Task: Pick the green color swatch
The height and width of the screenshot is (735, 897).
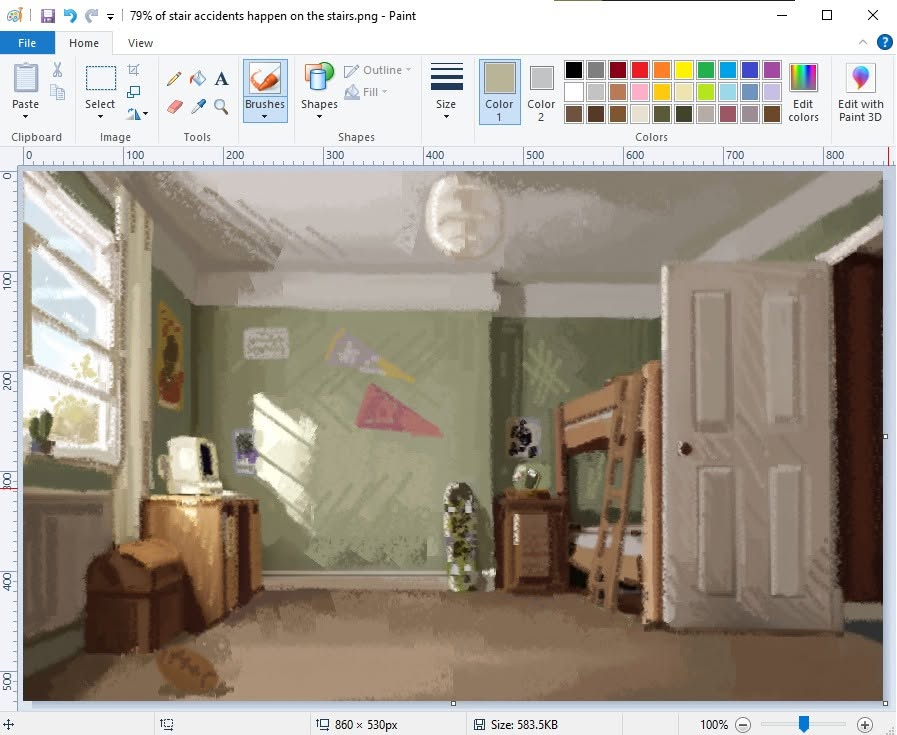Action: pos(706,70)
